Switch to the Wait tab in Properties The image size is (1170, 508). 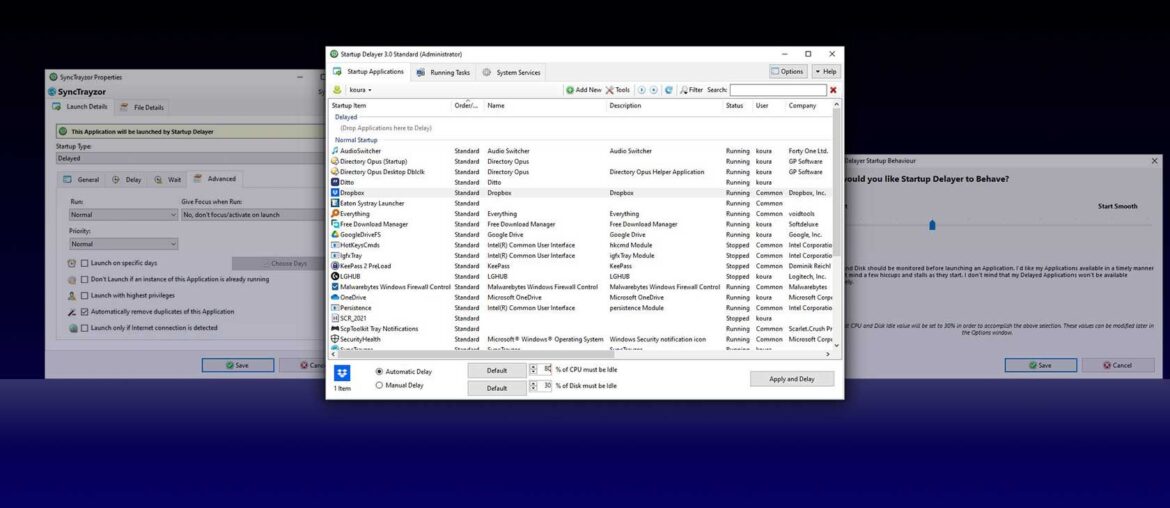[x=167, y=180]
